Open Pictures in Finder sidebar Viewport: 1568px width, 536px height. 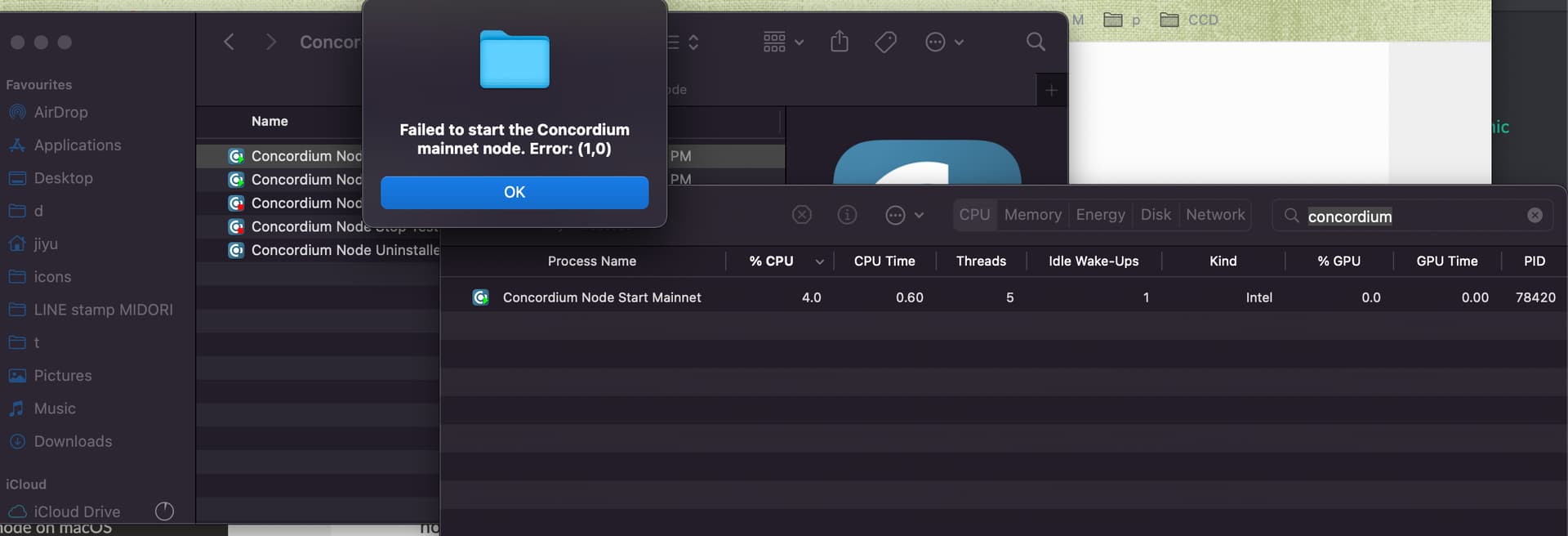[51, 376]
